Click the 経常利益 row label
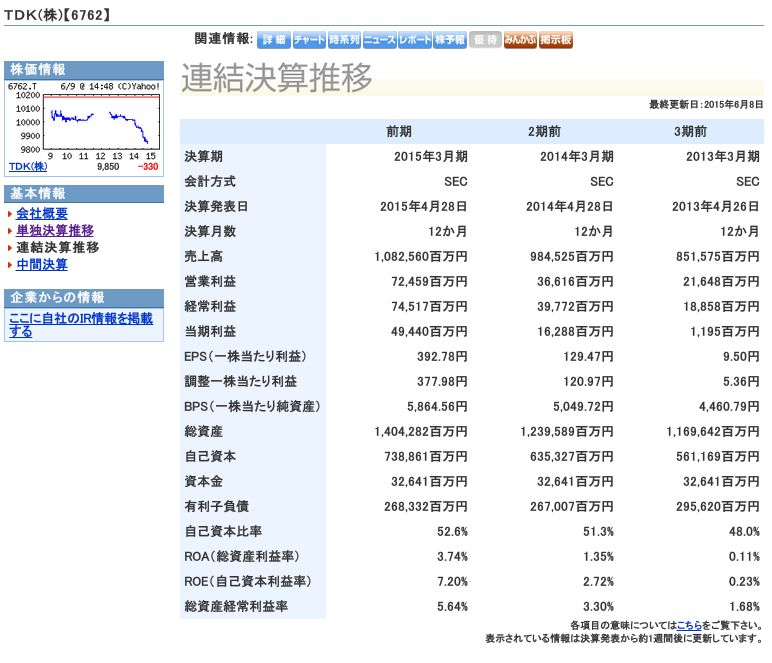This screenshot has width=772, height=663. [210, 306]
